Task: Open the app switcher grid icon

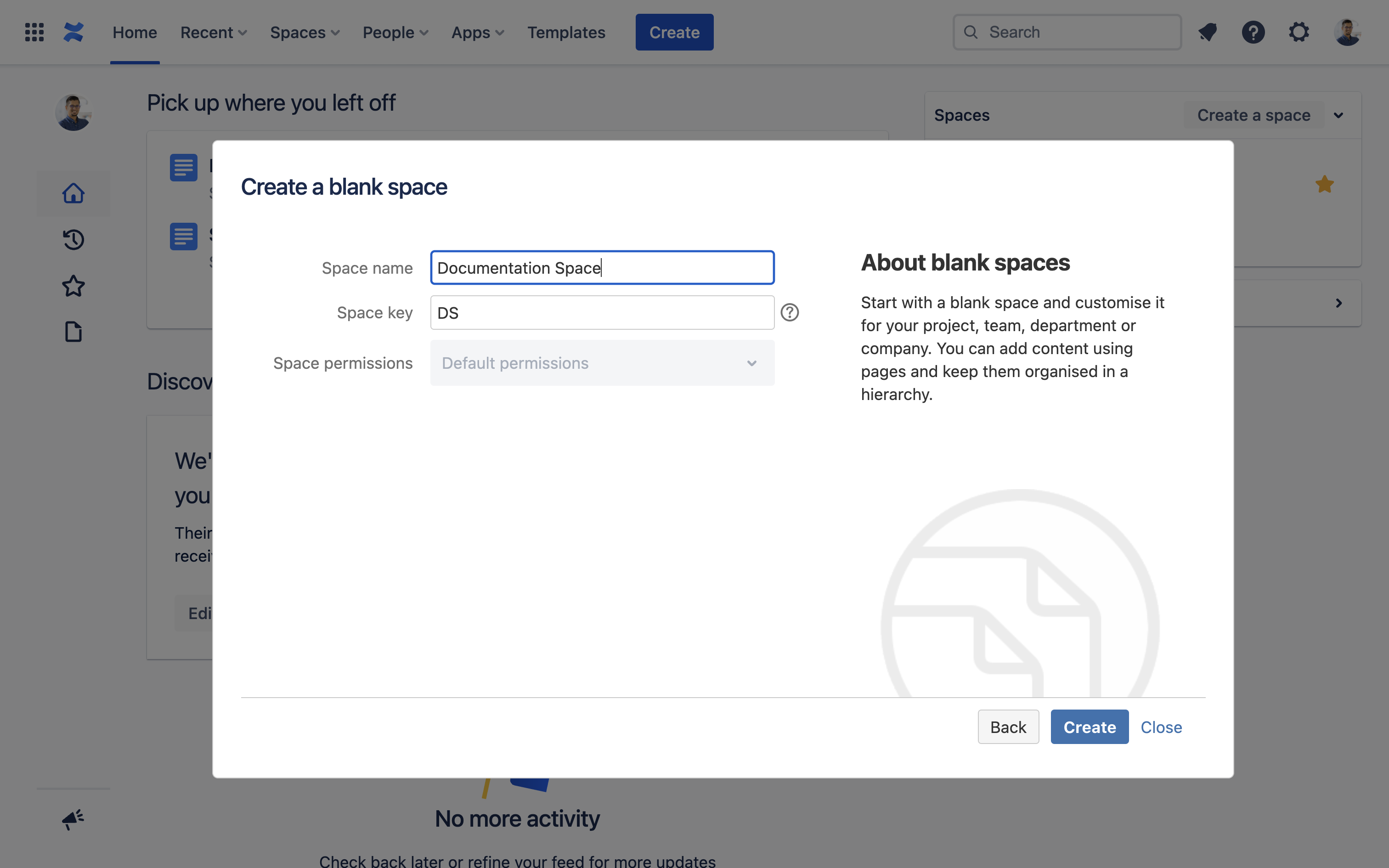Action: click(34, 32)
